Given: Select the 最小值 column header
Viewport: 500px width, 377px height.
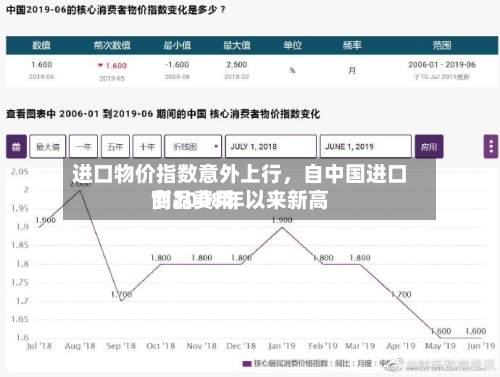Looking at the screenshot, I should click(177, 45).
